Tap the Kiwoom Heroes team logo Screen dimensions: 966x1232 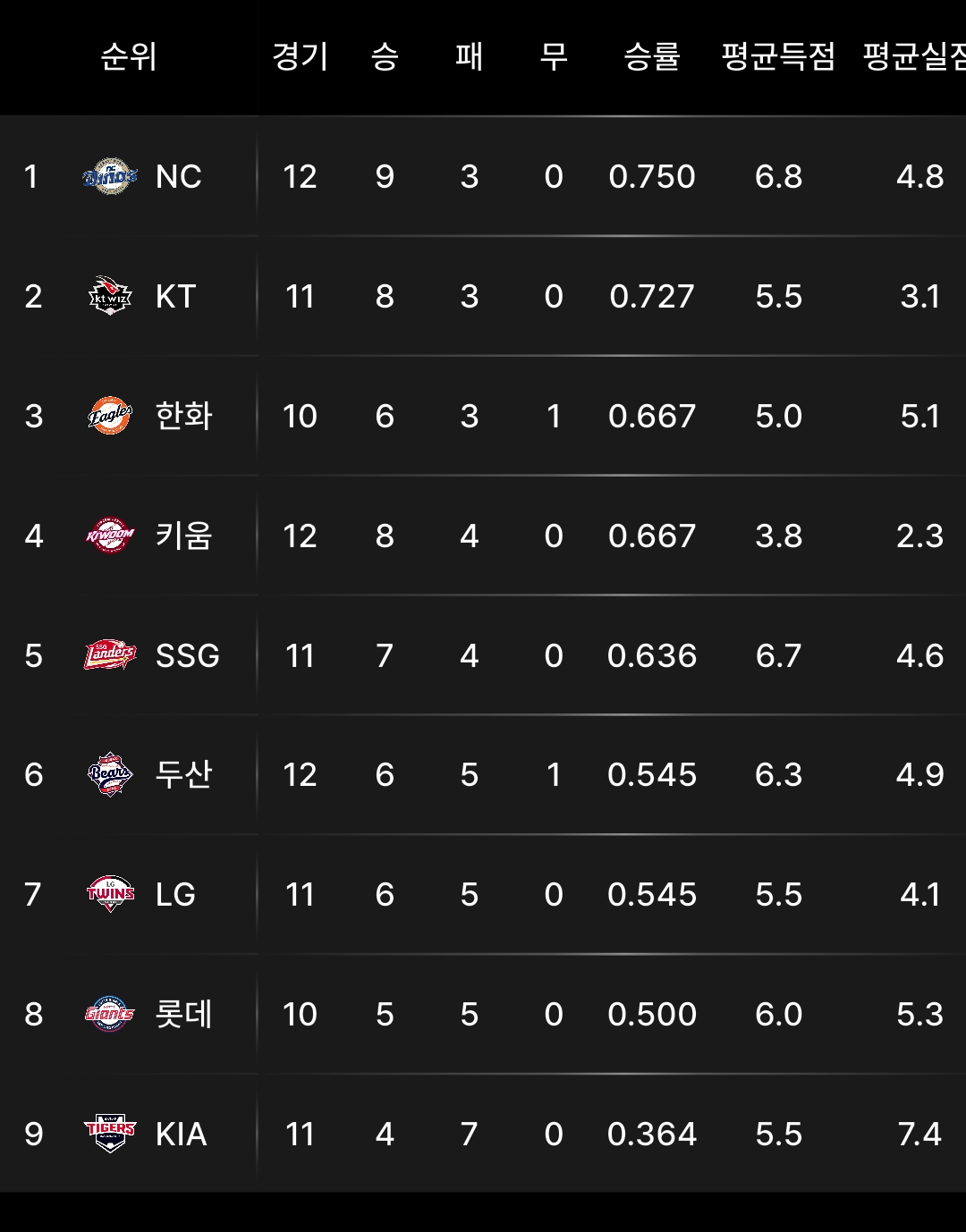pos(110,536)
